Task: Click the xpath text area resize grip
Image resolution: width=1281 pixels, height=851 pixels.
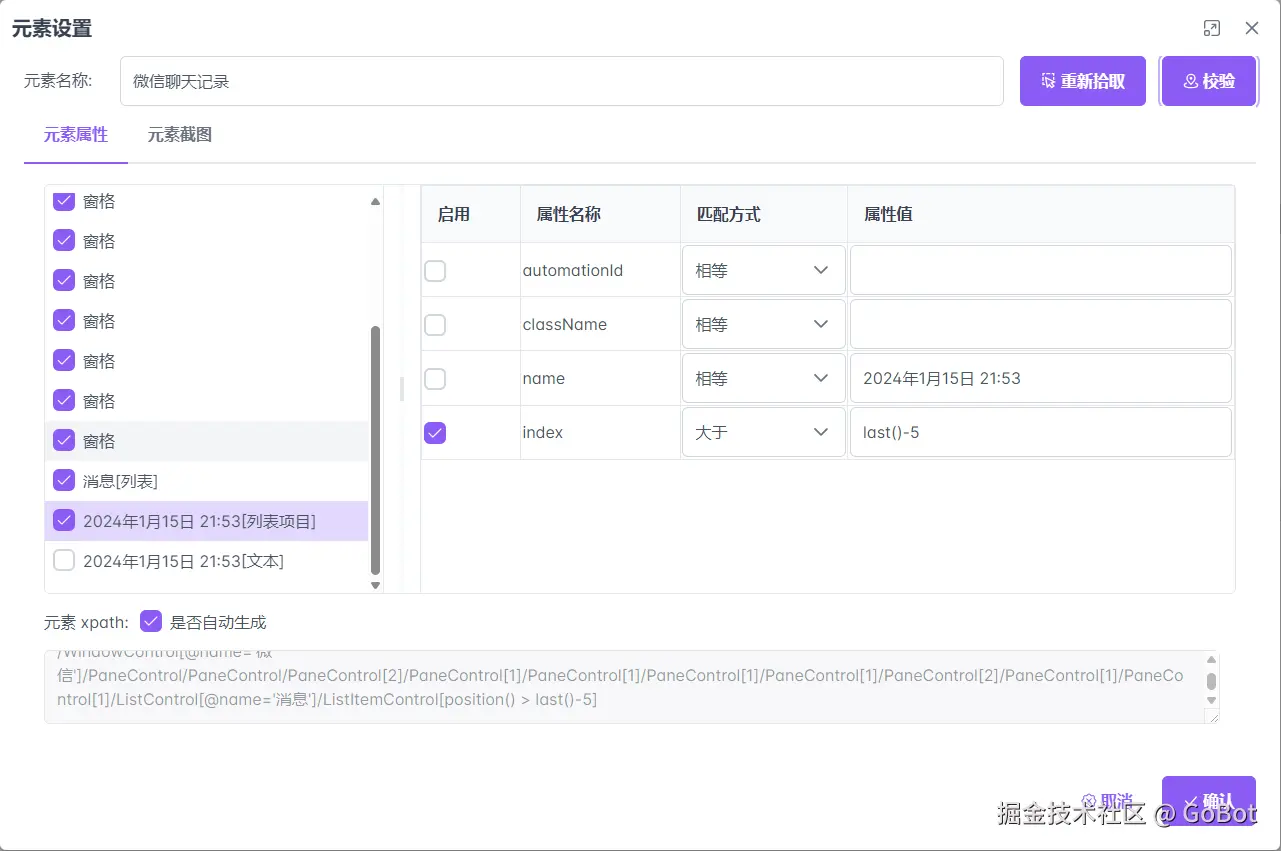Action: coord(1212,716)
